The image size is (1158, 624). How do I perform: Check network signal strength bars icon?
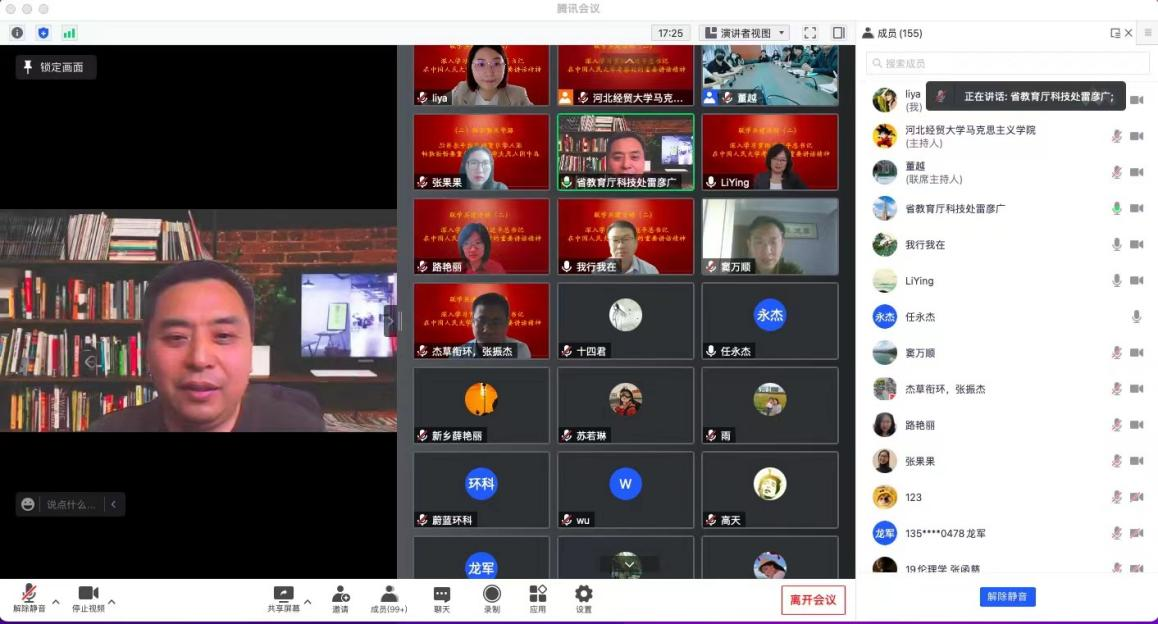pyautogui.click(x=70, y=33)
